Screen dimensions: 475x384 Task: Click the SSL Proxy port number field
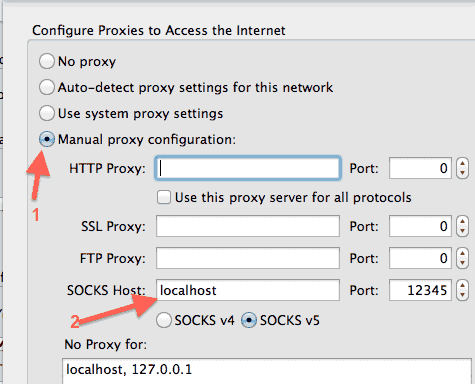pyautogui.click(x=420, y=226)
